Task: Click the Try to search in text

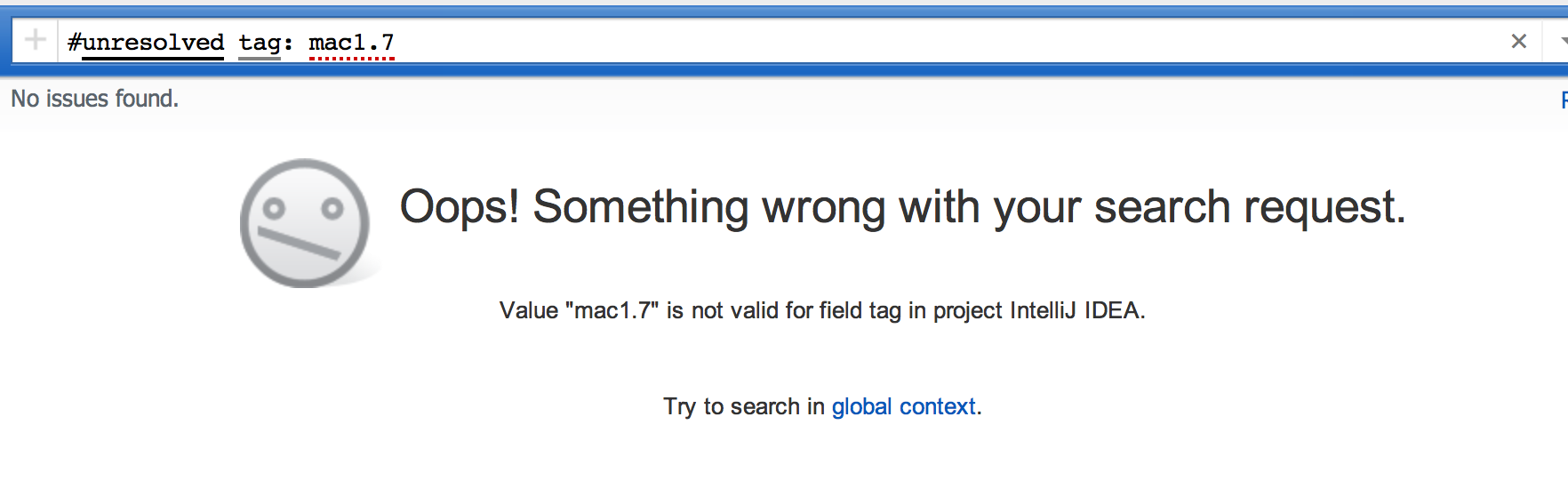Action: tap(744, 406)
